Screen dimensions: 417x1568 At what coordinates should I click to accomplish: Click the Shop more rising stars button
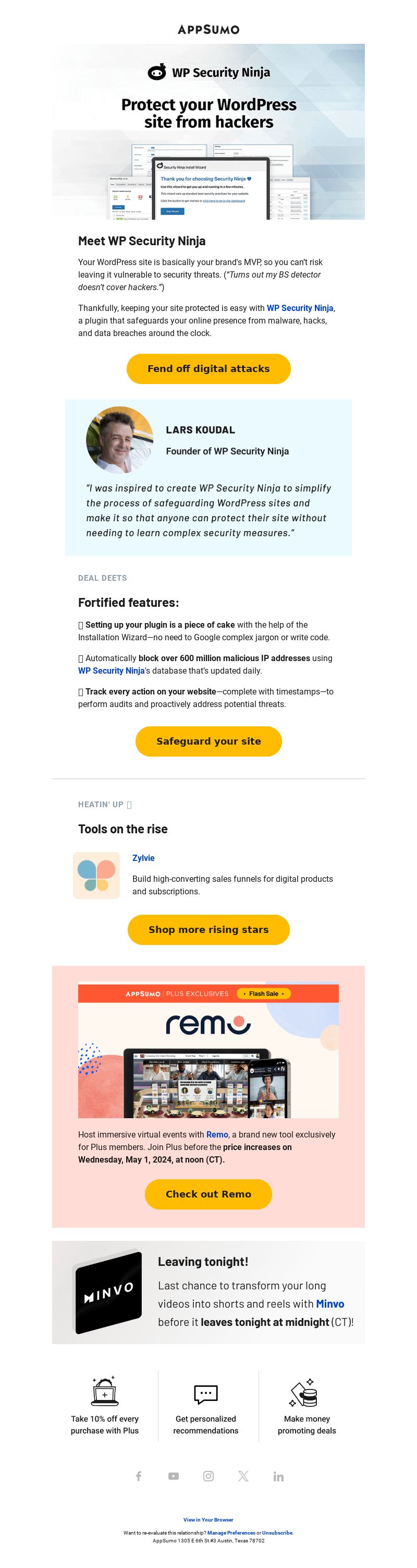208,929
